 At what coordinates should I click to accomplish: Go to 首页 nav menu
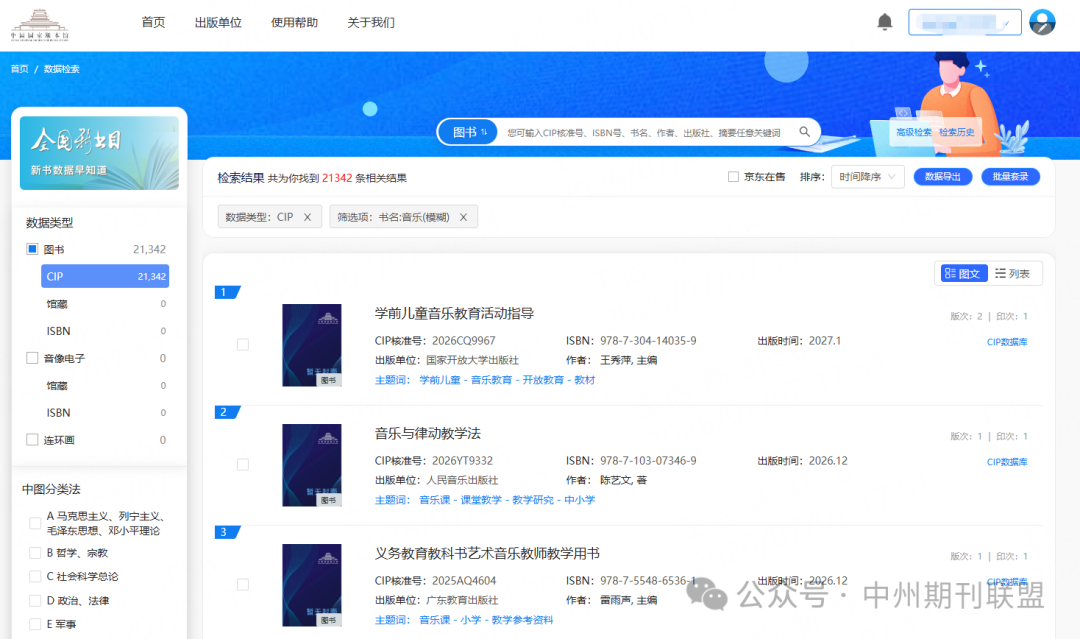[153, 23]
